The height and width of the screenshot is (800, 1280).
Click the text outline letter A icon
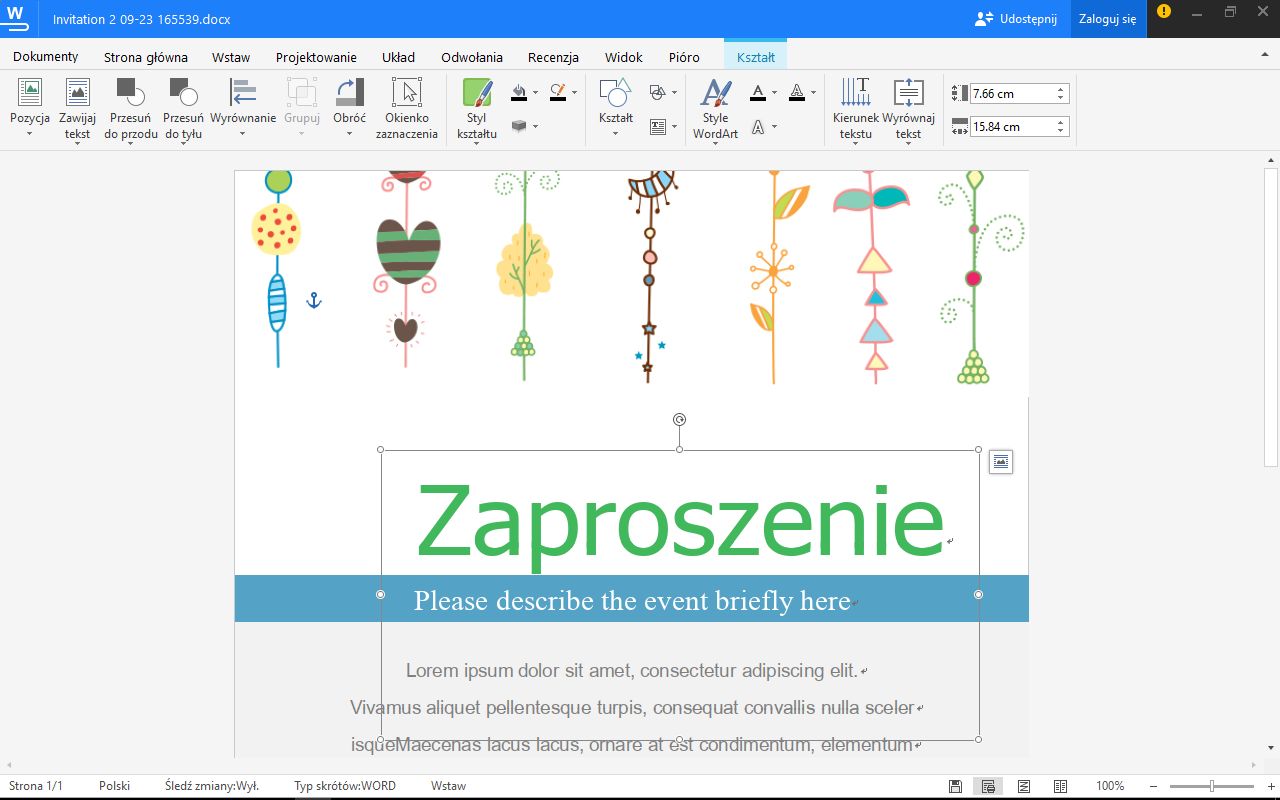pyautogui.click(x=797, y=93)
